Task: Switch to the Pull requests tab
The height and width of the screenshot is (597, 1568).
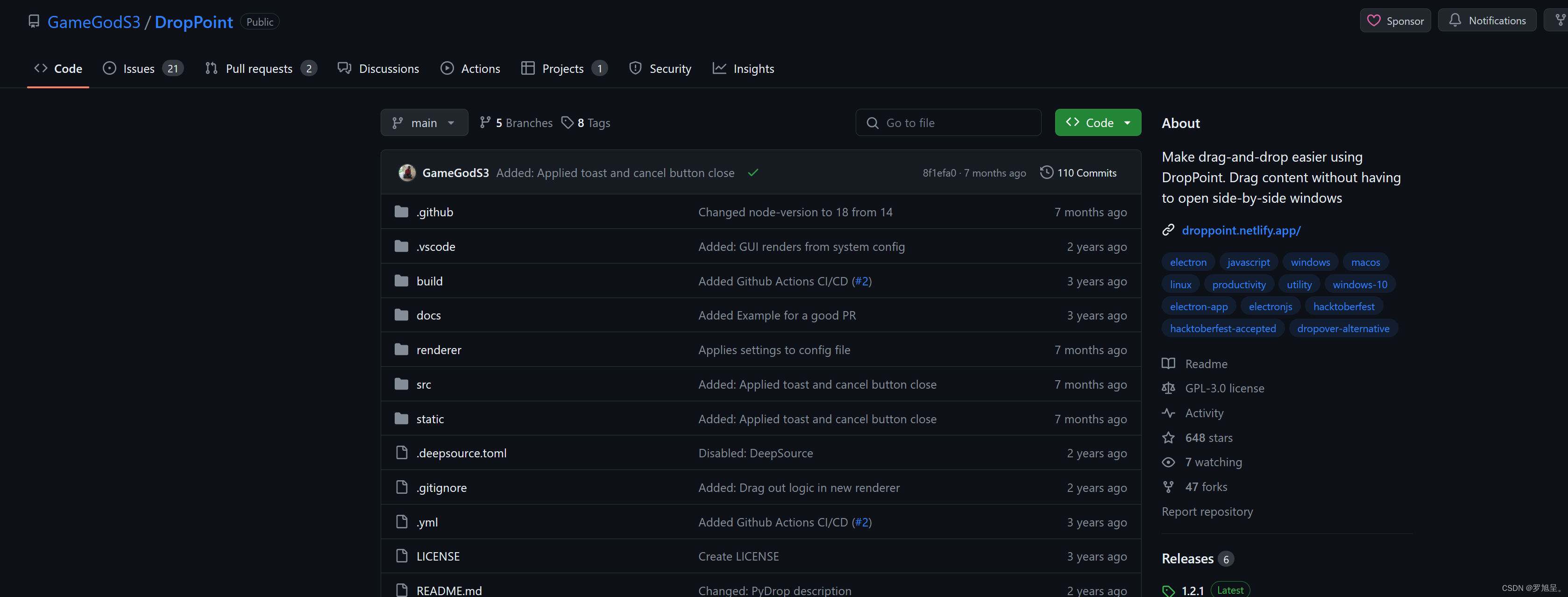Action: (x=260, y=69)
